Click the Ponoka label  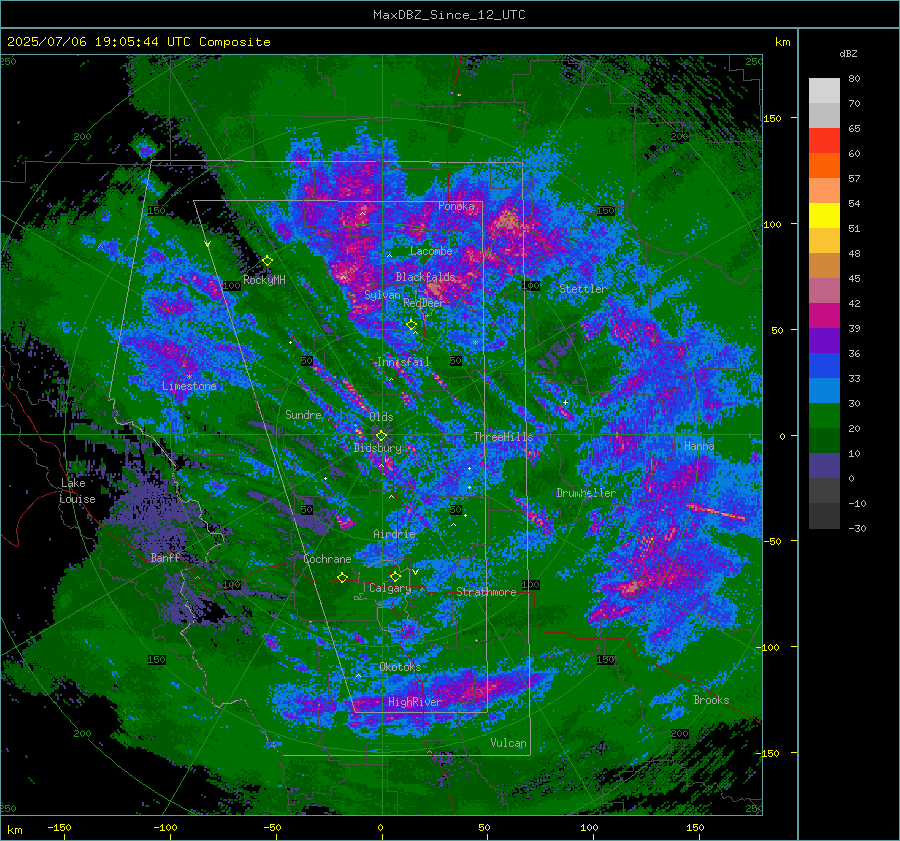(x=456, y=206)
